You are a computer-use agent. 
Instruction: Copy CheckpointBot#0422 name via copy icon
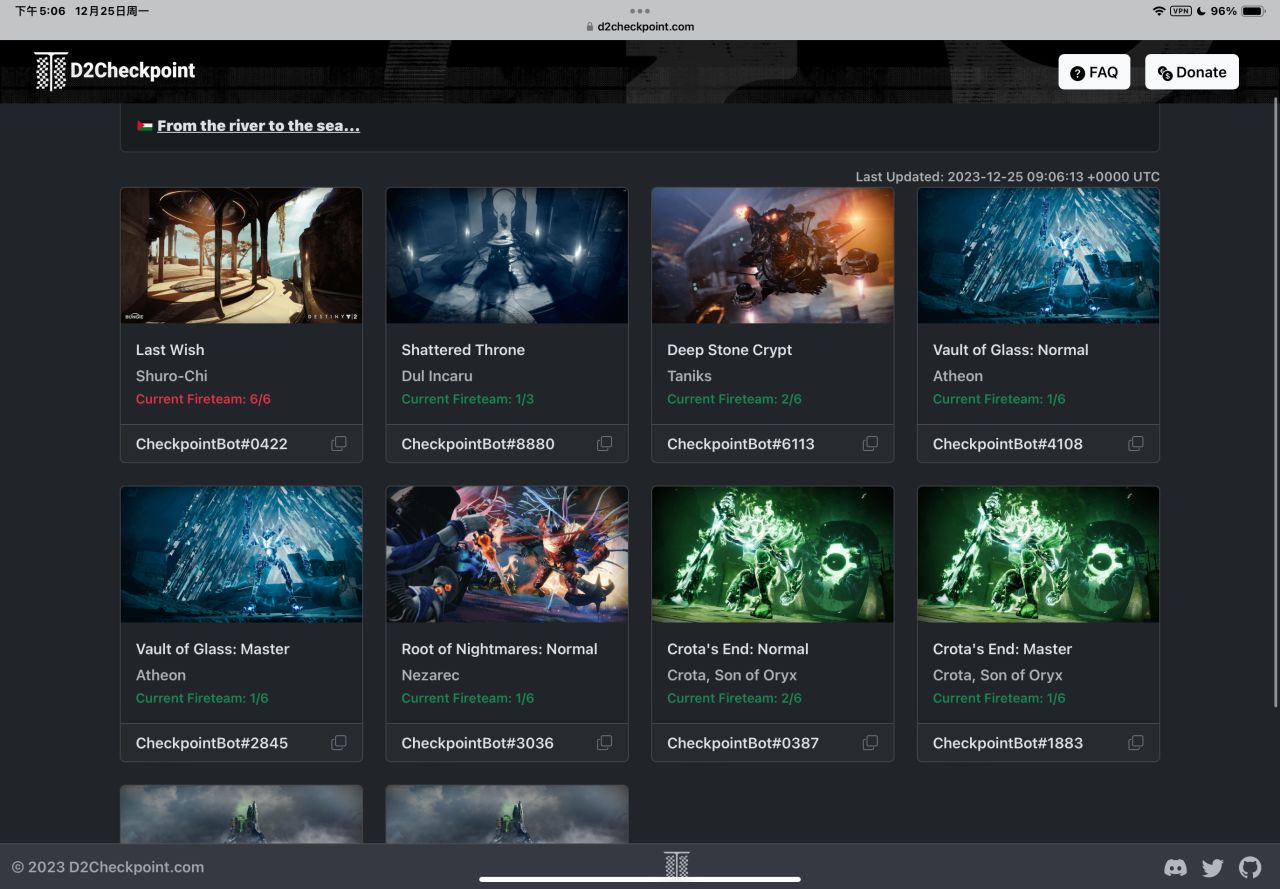[x=339, y=443]
